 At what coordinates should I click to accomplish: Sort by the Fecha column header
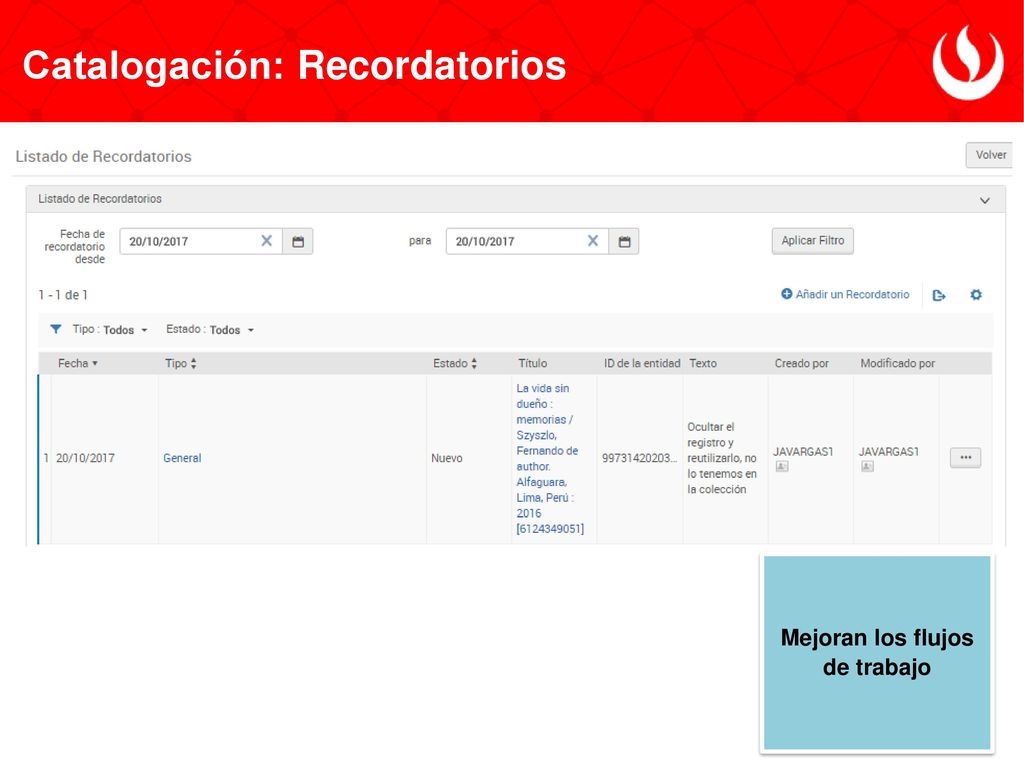pyautogui.click(x=78, y=363)
